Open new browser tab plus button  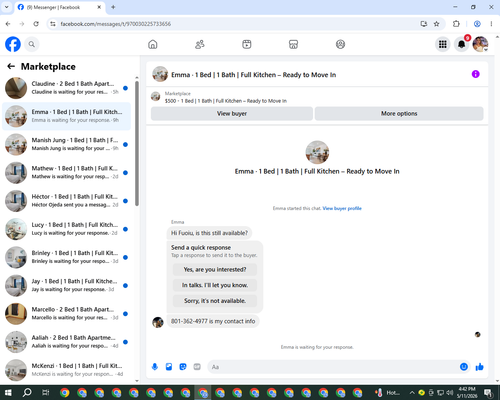click(x=113, y=7)
